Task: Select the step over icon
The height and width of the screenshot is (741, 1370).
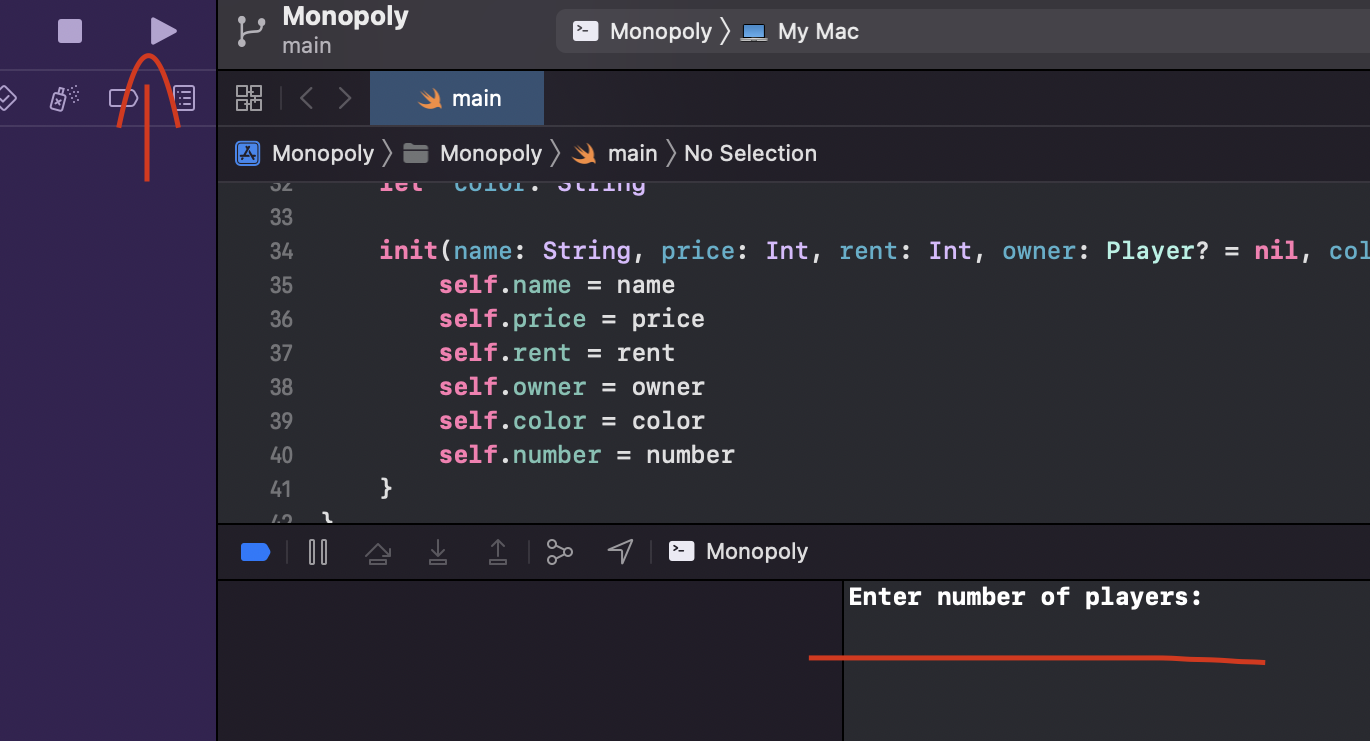Action: point(378,551)
